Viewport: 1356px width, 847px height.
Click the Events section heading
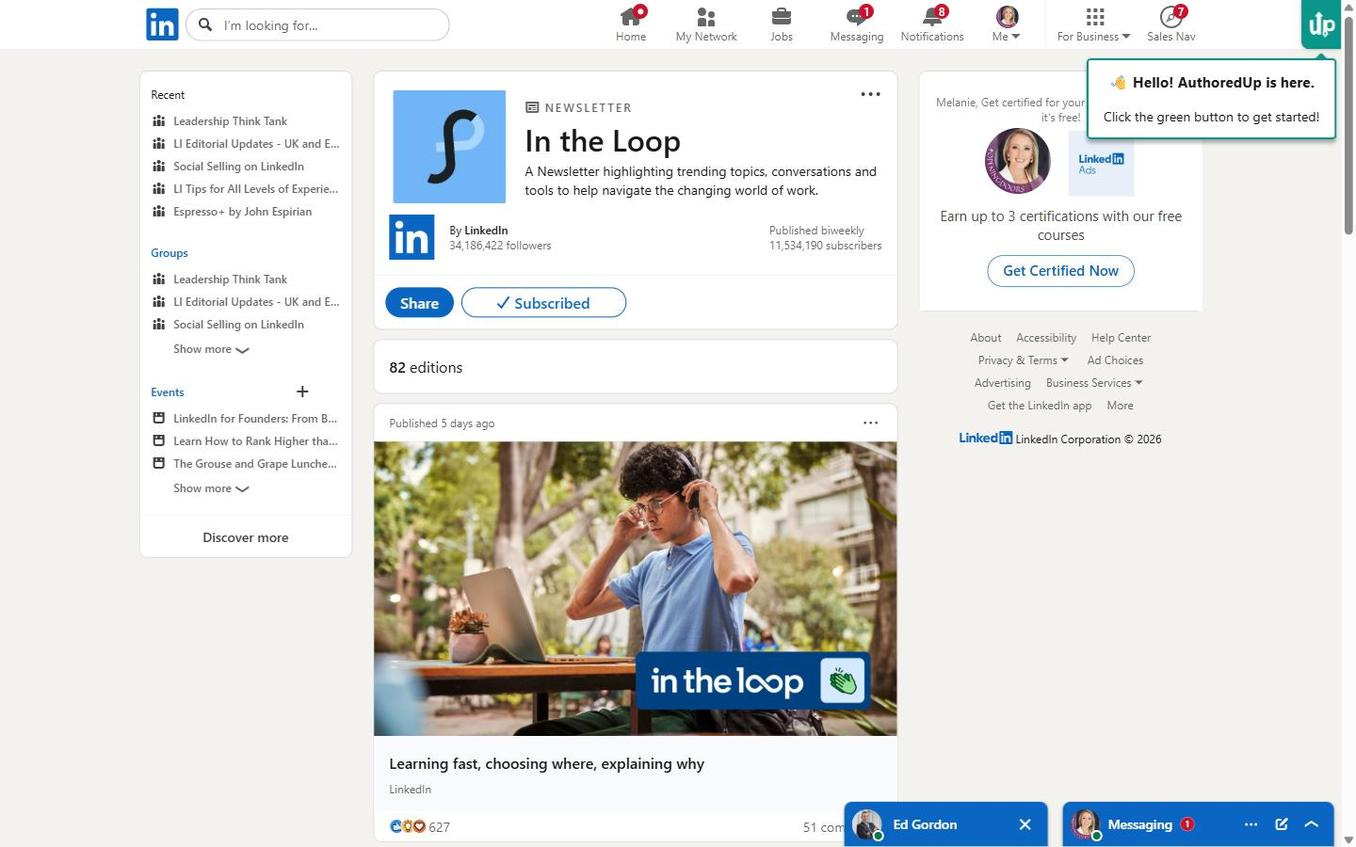[168, 392]
